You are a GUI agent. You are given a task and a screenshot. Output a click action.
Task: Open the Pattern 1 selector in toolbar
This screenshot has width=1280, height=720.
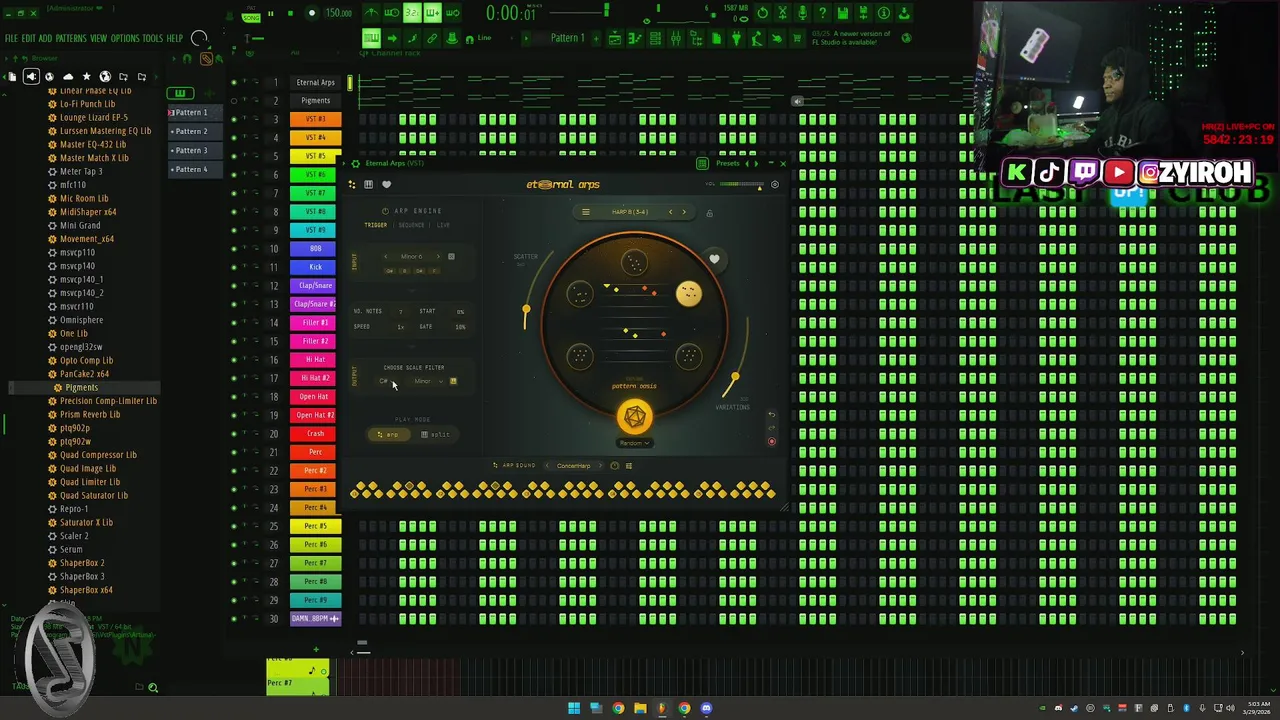[567, 38]
